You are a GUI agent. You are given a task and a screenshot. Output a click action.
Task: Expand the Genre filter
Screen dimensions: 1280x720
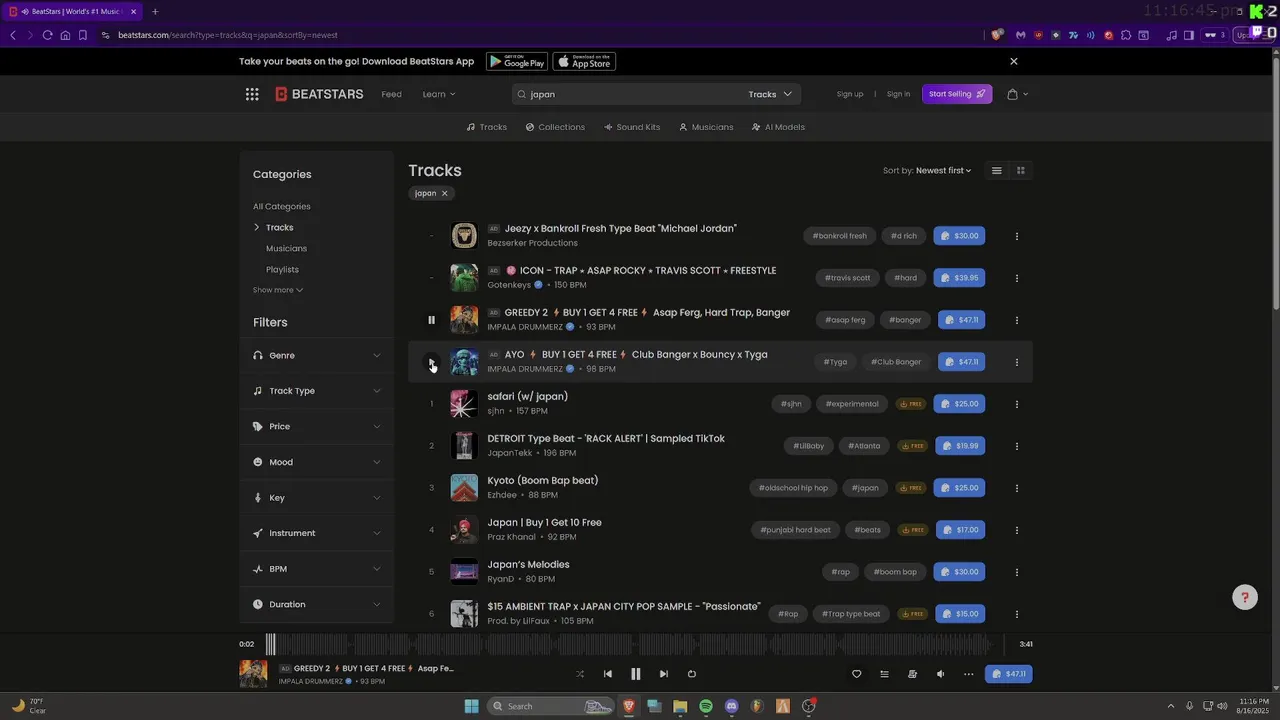(x=316, y=355)
